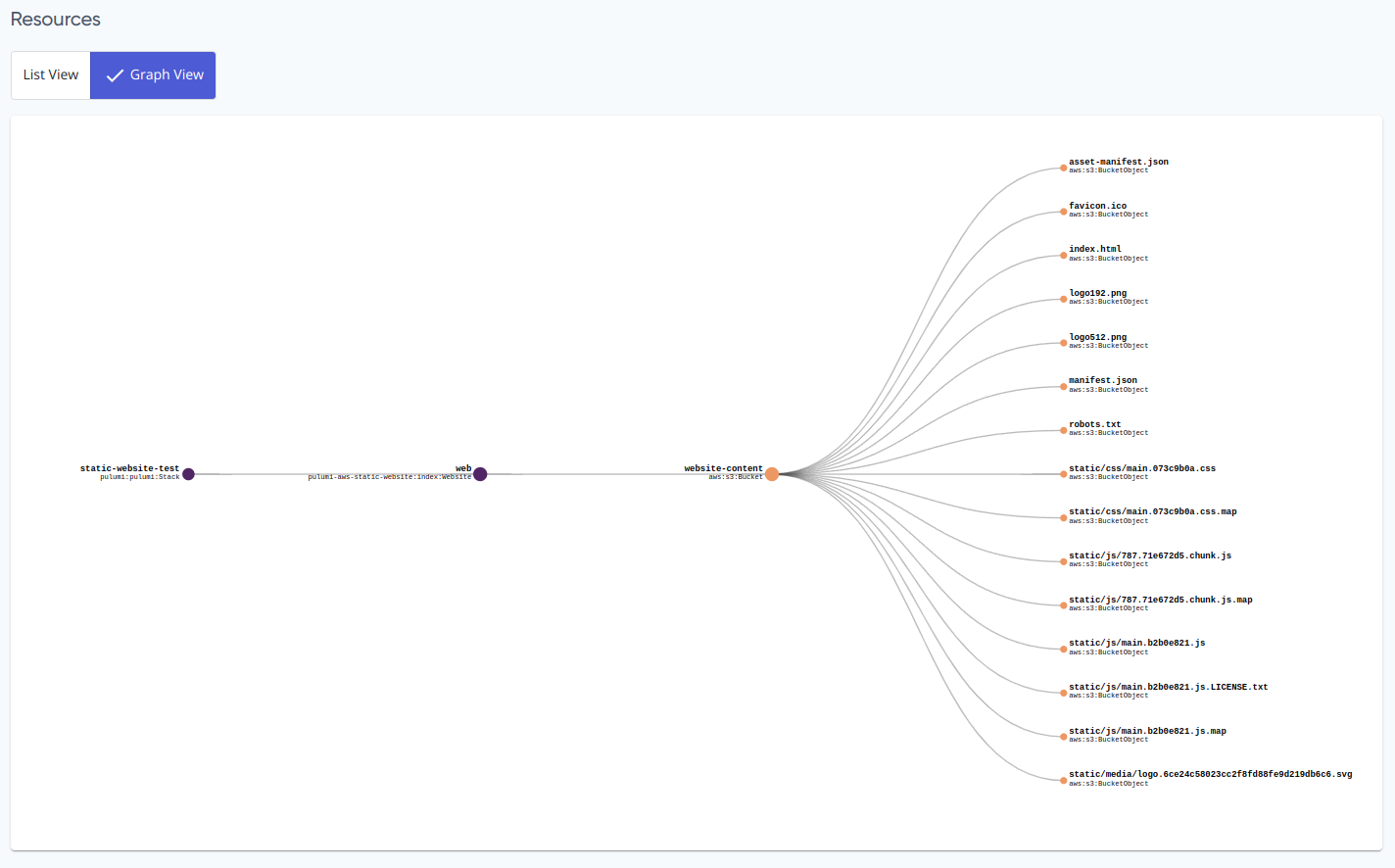The image size is (1395, 868).
Task: Click the purple web component node
Action: click(x=480, y=474)
